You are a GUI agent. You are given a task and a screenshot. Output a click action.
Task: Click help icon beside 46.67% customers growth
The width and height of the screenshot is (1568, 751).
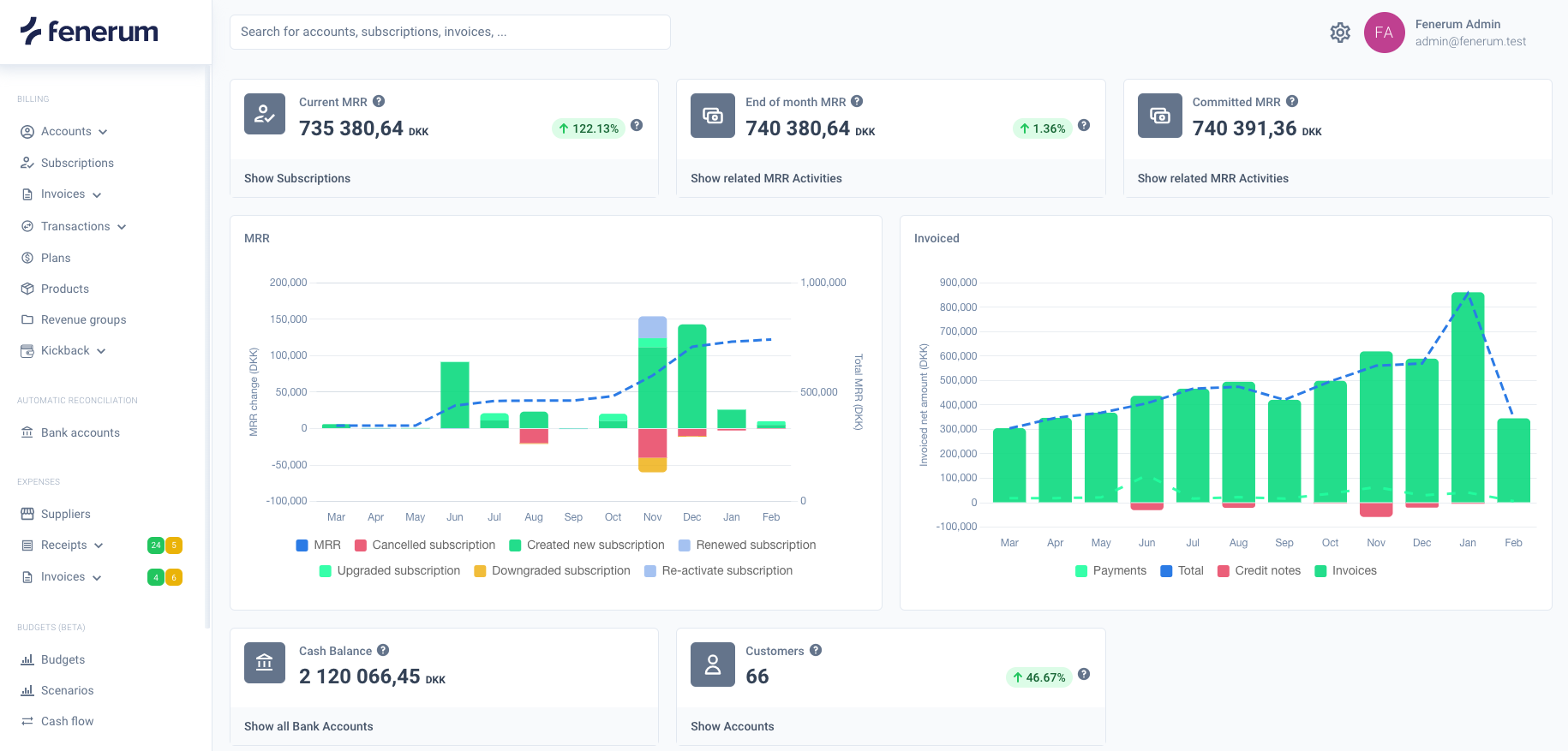[x=1084, y=674]
